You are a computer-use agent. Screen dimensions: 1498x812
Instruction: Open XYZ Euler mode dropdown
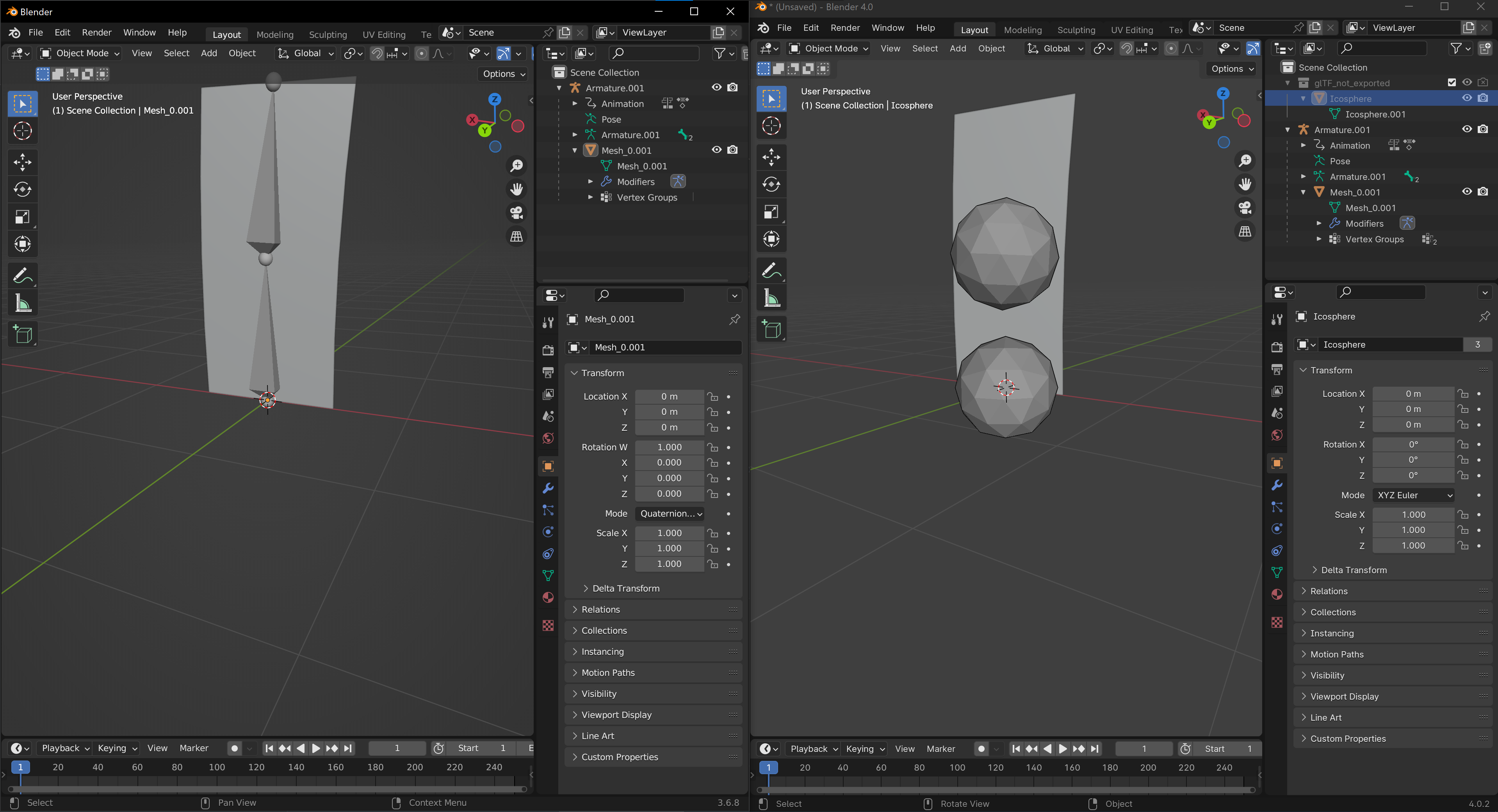pyautogui.click(x=1413, y=495)
